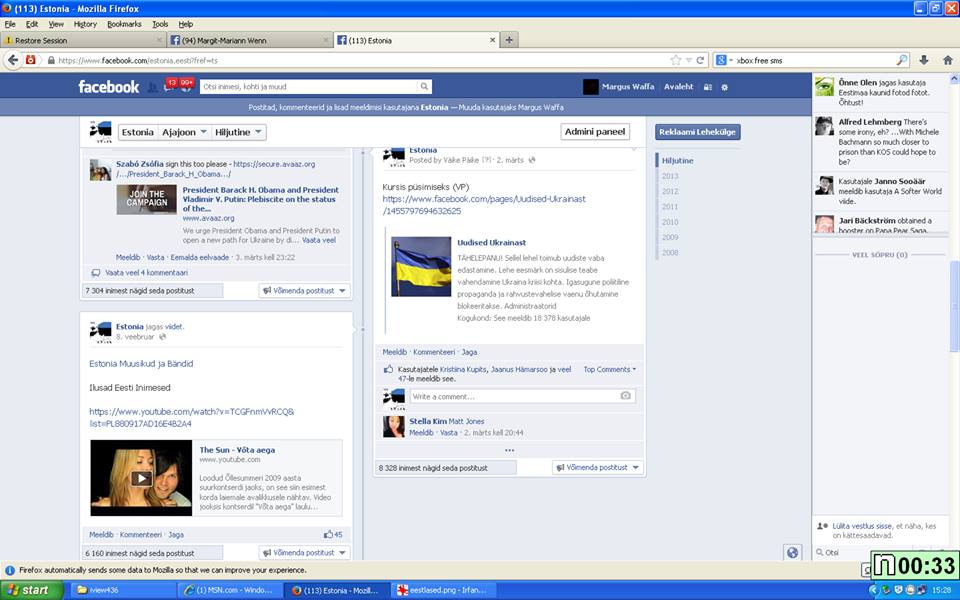This screenshot has width=960, height=600.
Task: Open a new Firefox tab
Action: (x=509, y=40)
